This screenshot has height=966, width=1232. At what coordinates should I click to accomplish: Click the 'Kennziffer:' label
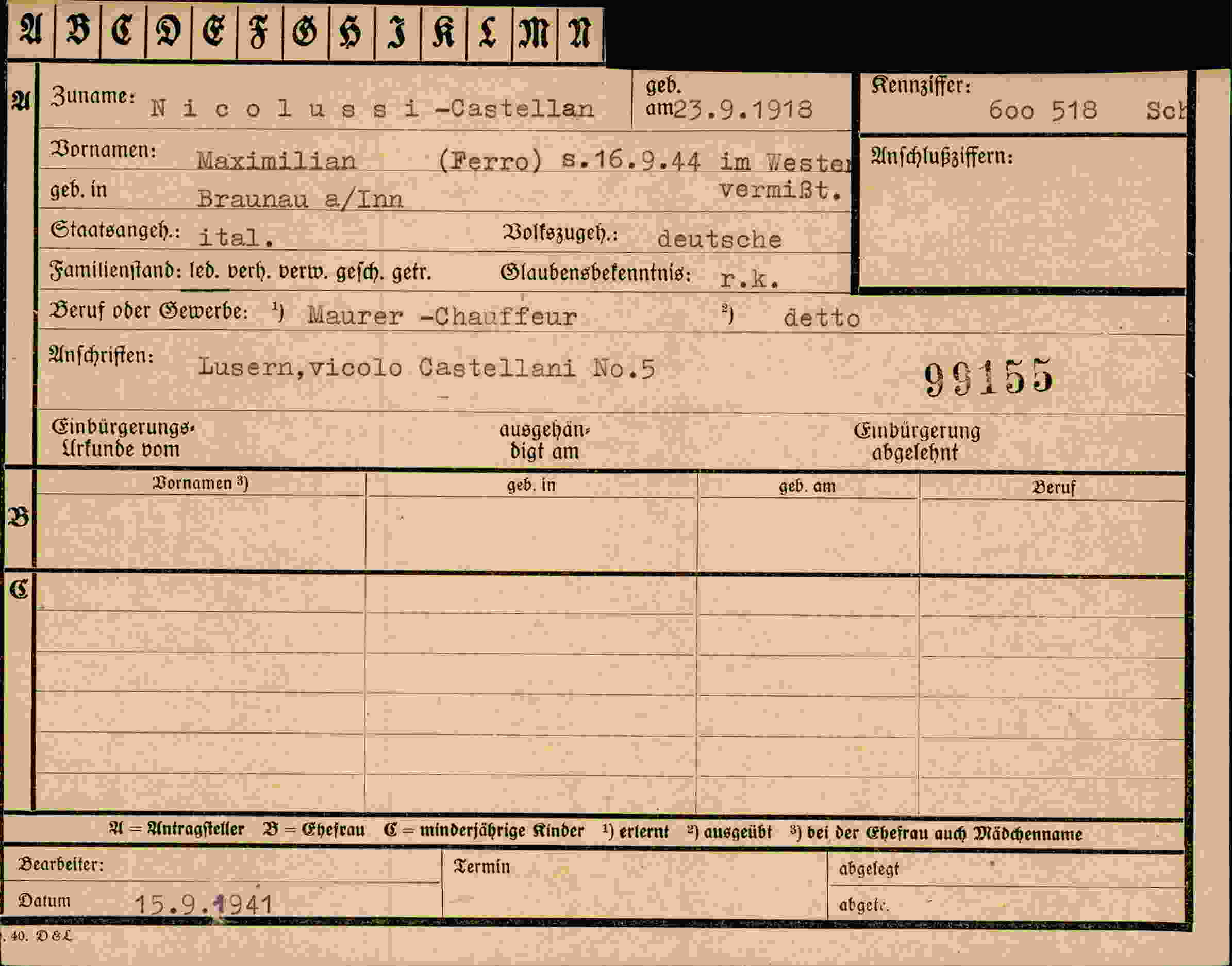[921, 86]
